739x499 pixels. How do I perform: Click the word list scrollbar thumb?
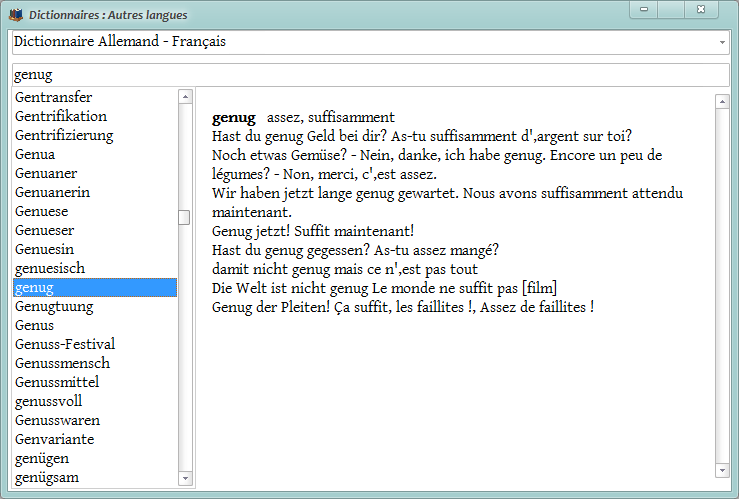(x=184, y=217)
